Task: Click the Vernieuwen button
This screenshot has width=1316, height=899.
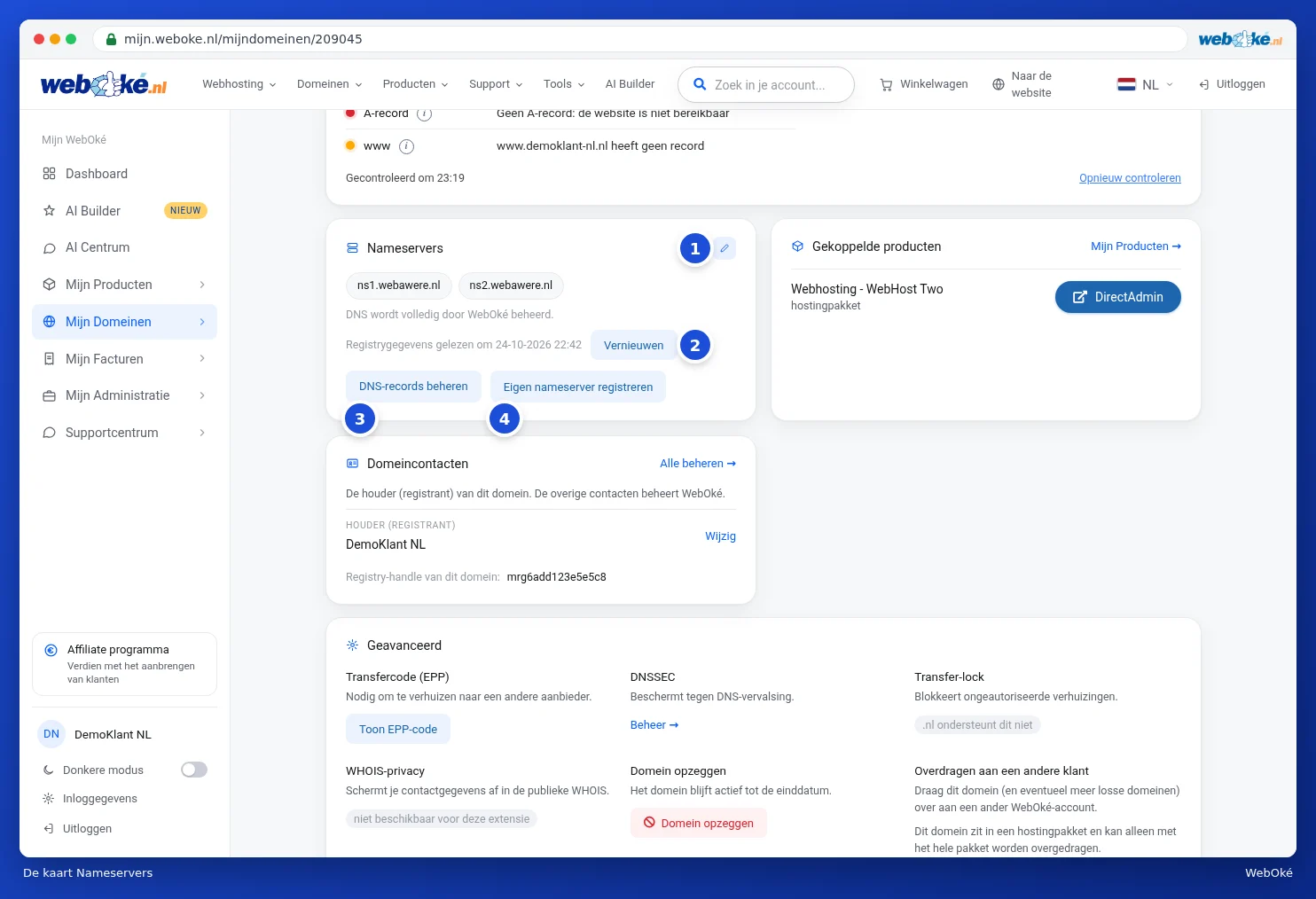Action: 634,346
